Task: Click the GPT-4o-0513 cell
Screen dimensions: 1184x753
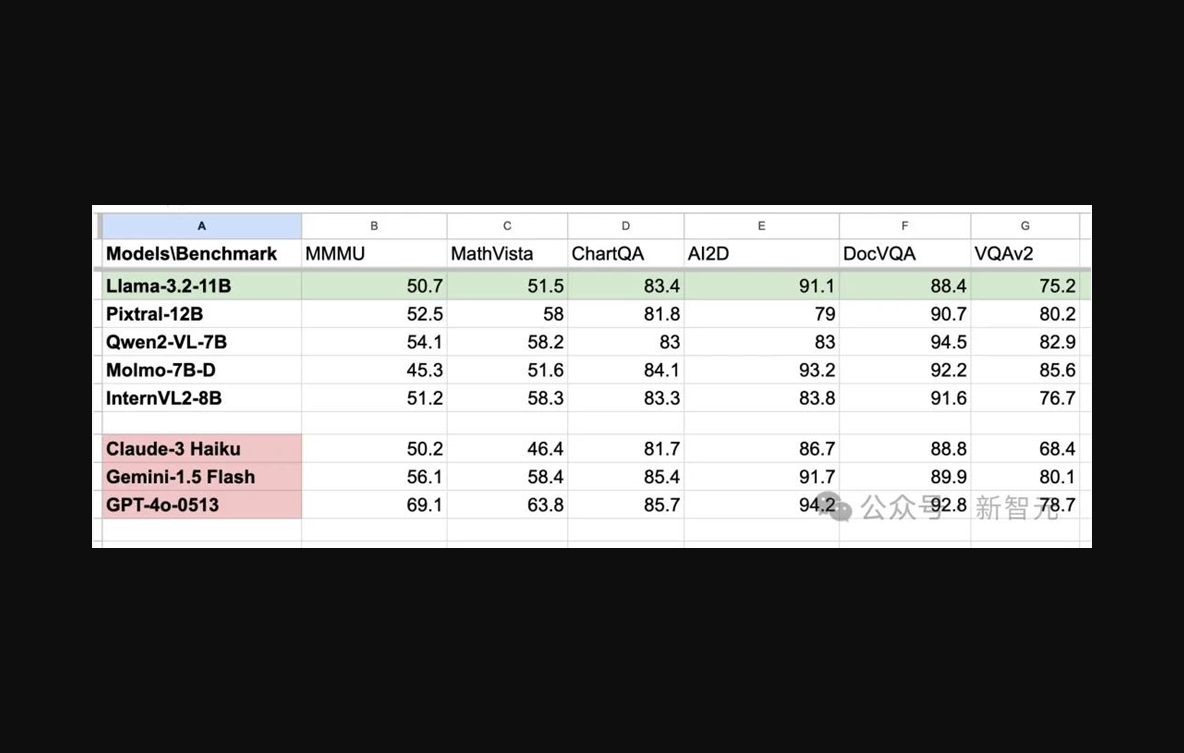Action: click(162, 505)
